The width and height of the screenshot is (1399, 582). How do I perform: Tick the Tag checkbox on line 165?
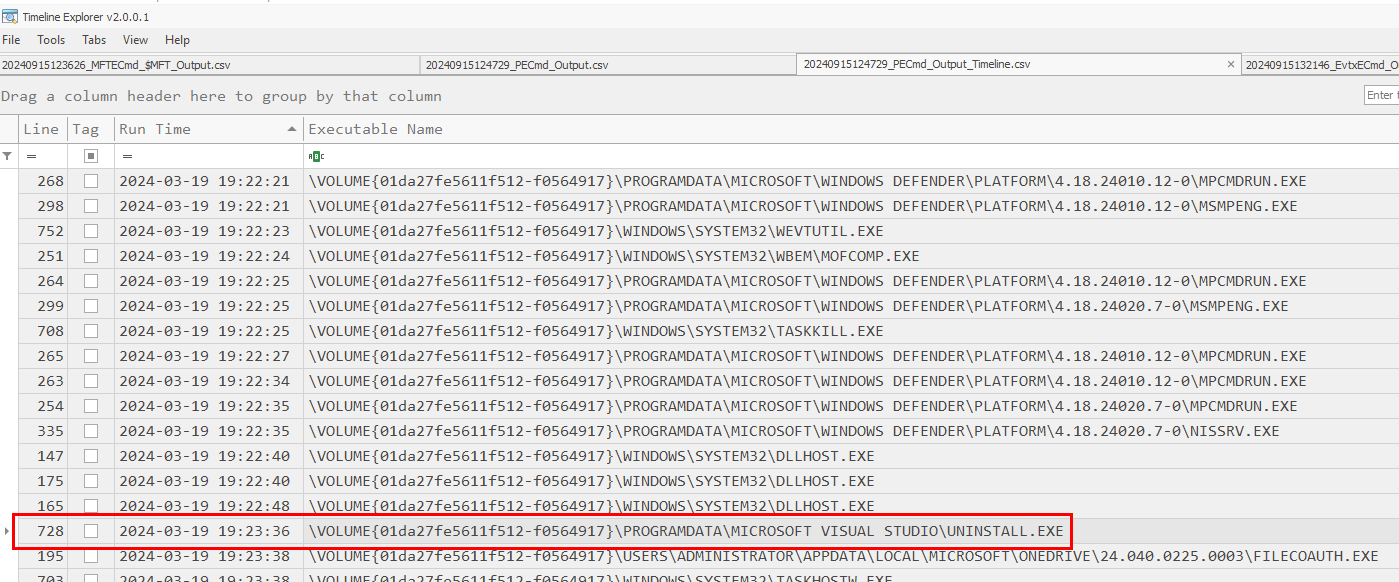pyautogui.click(x=91, y=506)
